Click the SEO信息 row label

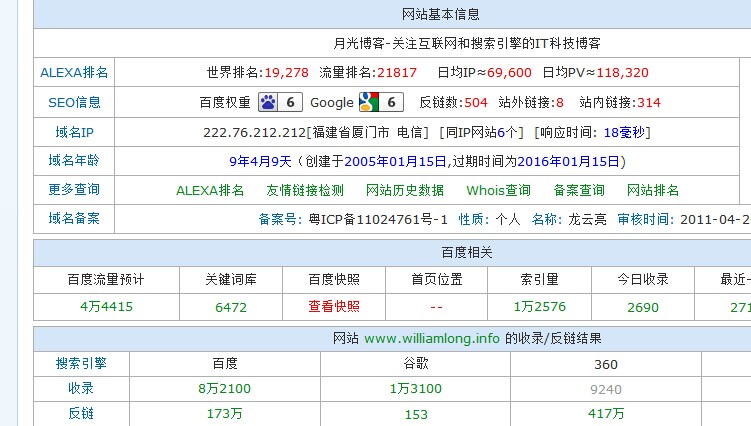click(74, 102)
